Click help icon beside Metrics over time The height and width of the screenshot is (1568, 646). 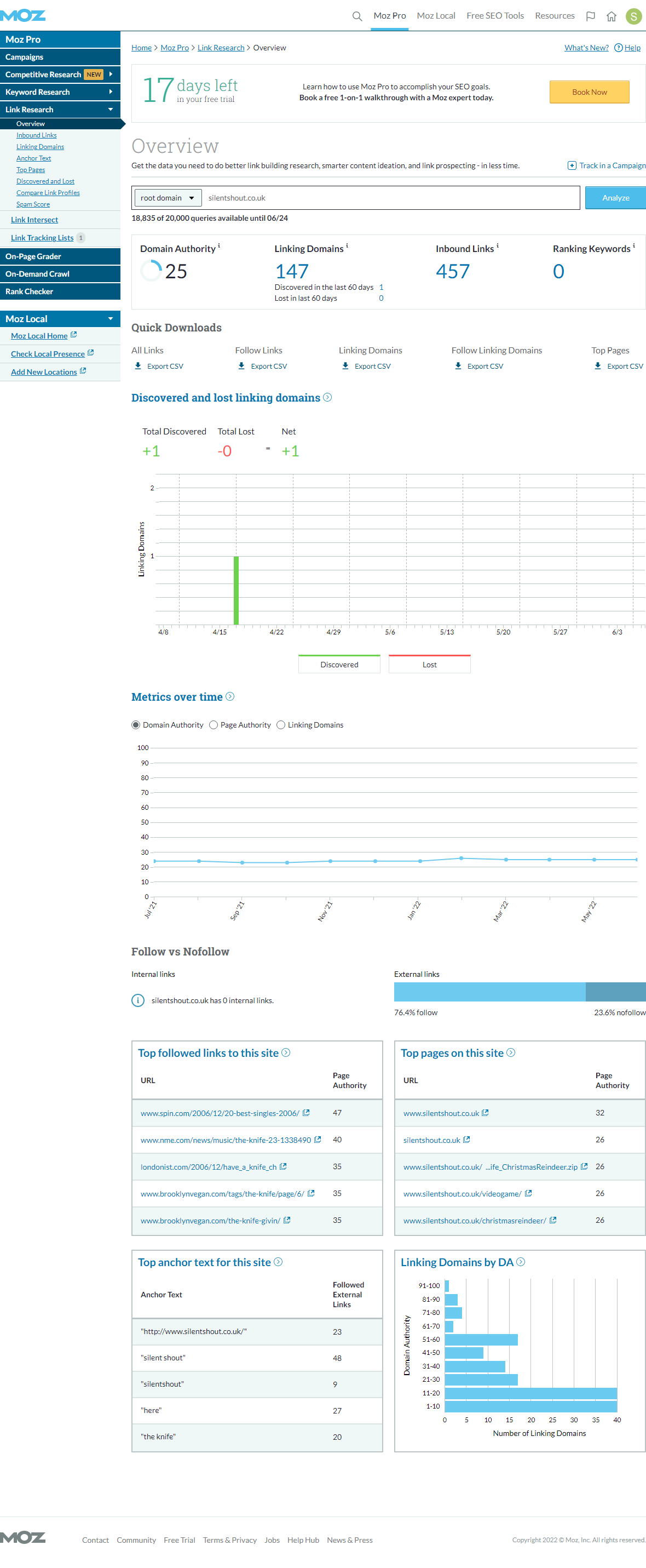pyautogui.click(x=230, y=696)
